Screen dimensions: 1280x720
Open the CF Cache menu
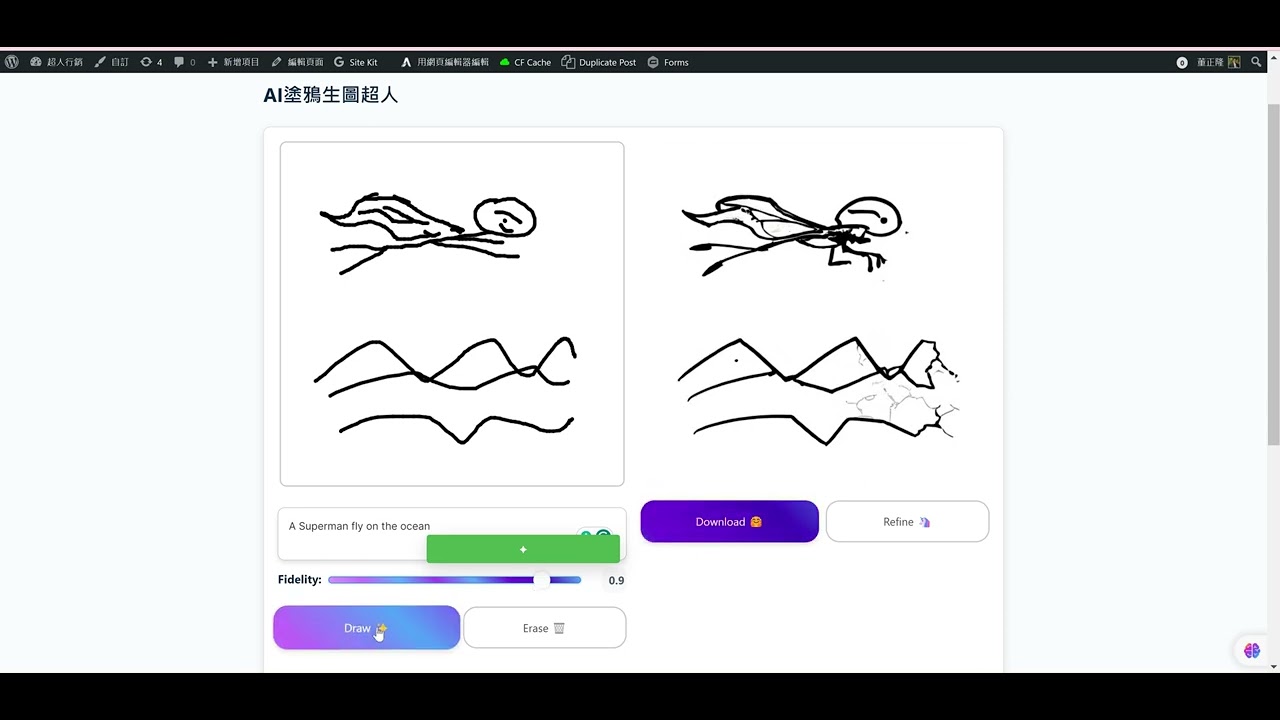(525, 62)
